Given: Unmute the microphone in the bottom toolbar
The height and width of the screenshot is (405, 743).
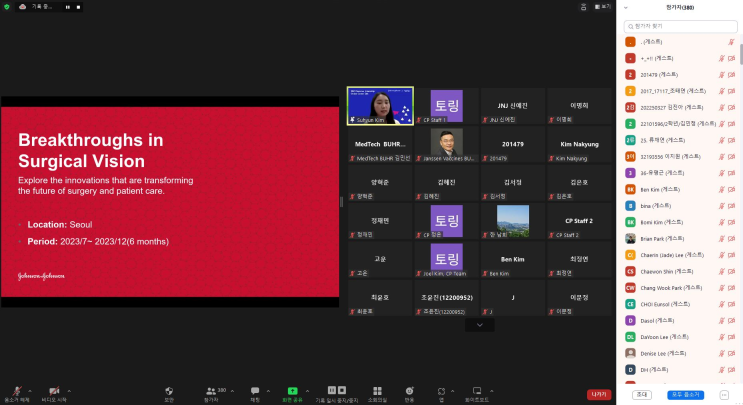Looking at the screenshot, I should click(17, 391).
